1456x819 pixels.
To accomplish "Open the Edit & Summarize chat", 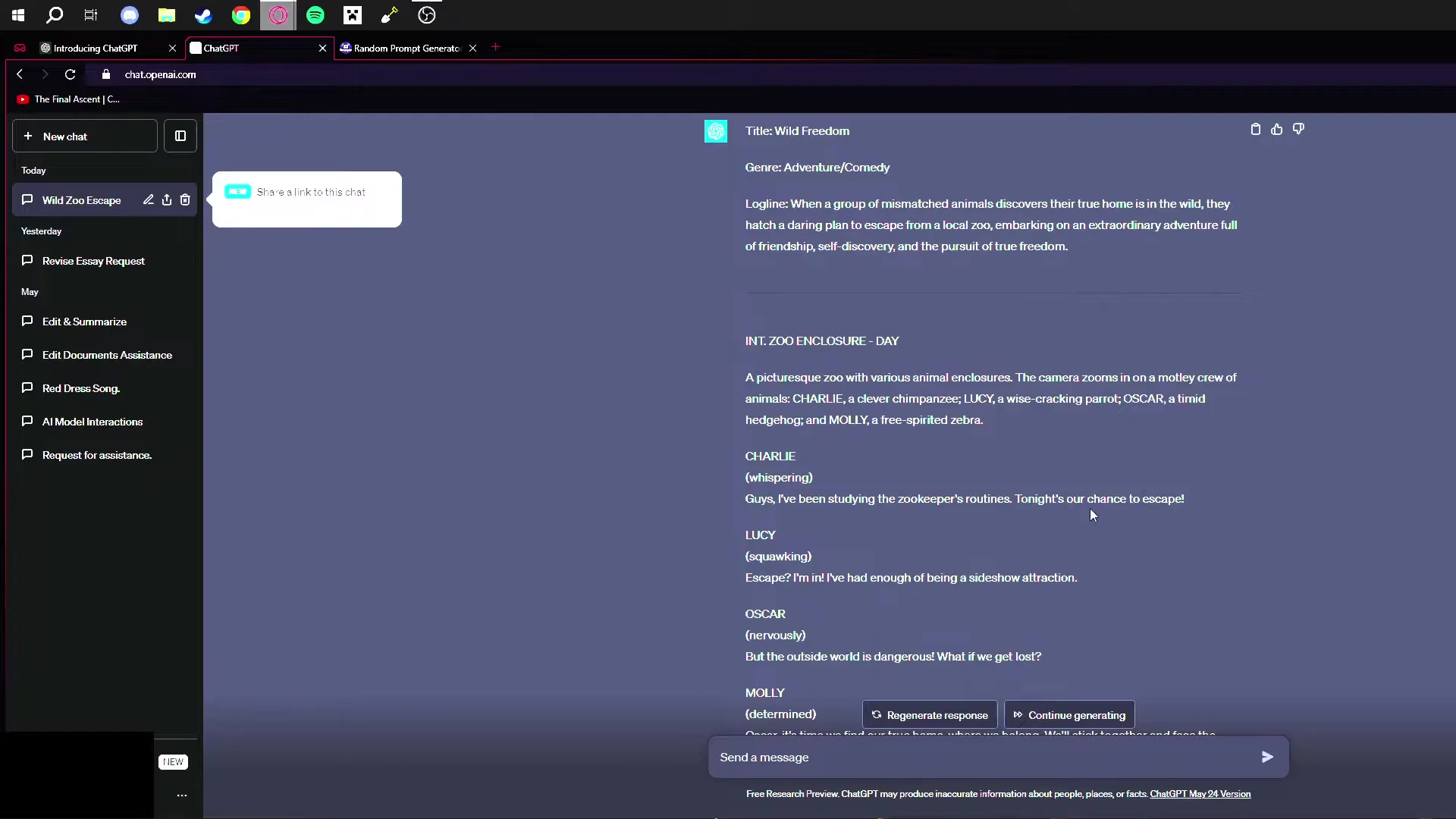I will (x=104, y=322).
